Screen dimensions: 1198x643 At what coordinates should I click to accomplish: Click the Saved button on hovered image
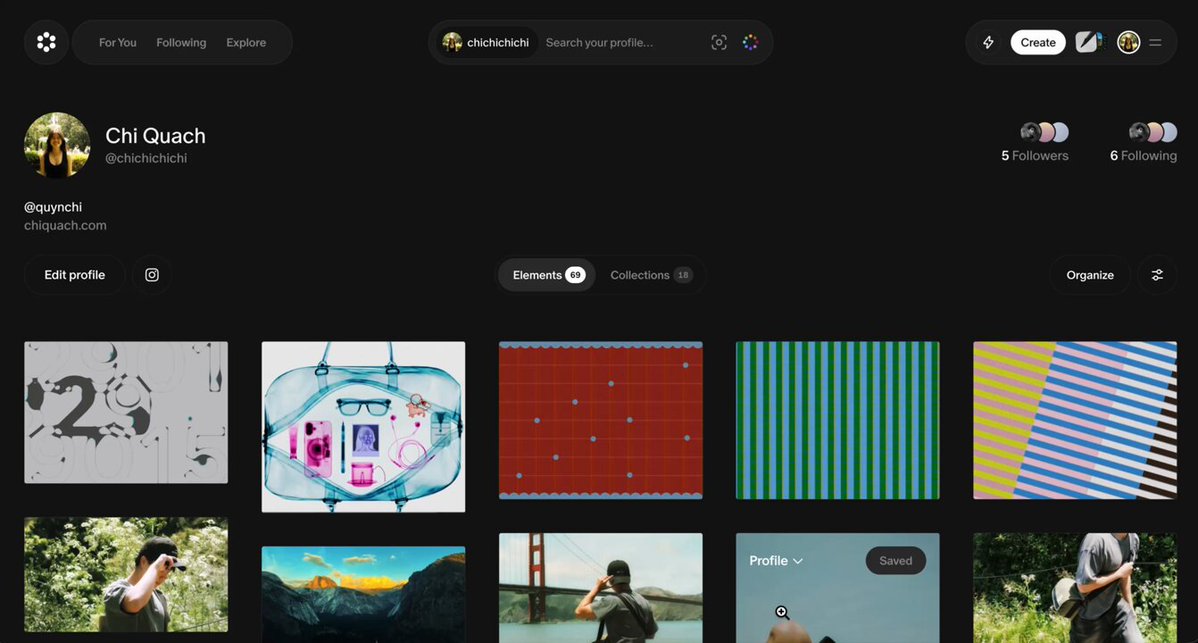tap(895, 561)
